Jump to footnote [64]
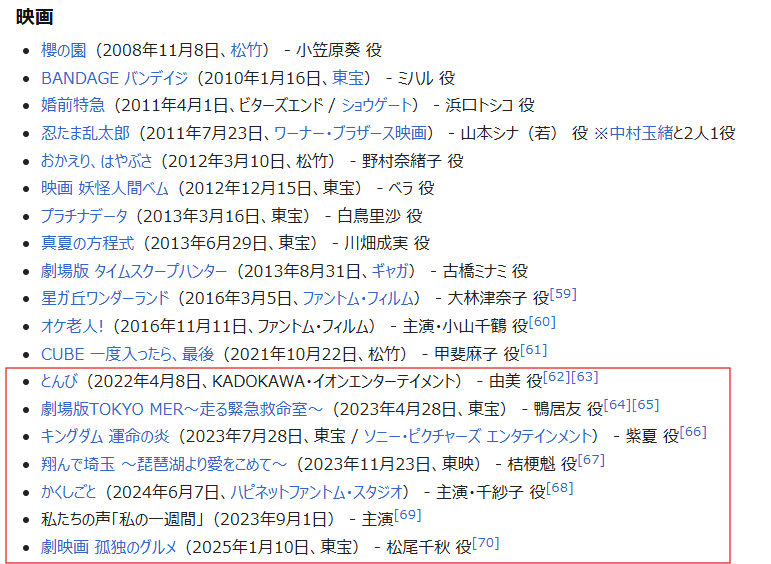 [617, 405]
